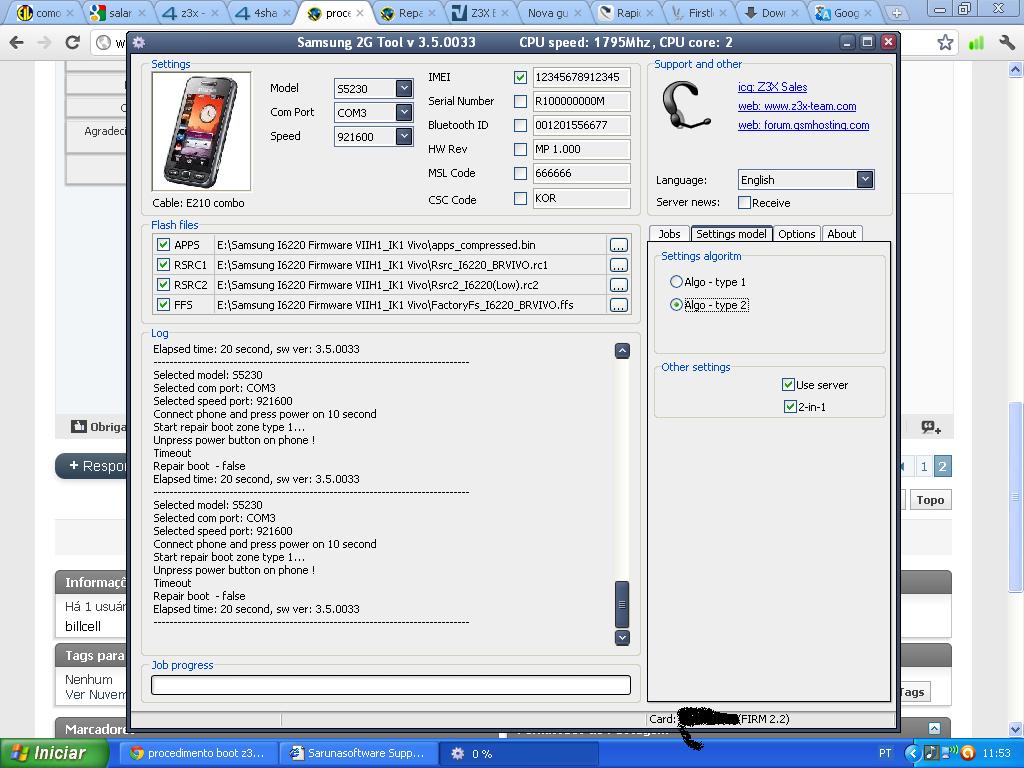Screen dimensions: 1024x768
Task: Click the add-comment speech bubble icon on page
Action: pos(931,428)
